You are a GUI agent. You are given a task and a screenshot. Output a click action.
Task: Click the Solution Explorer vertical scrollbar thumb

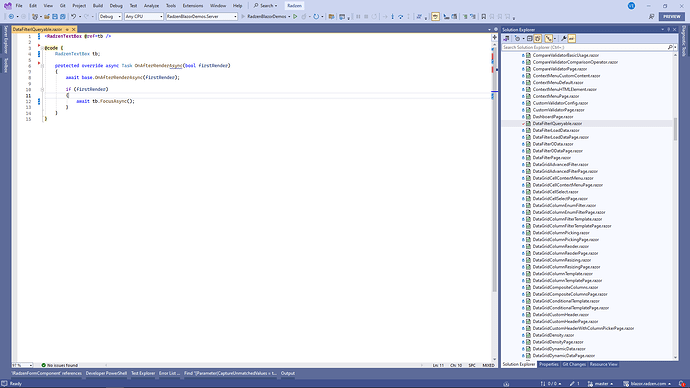pos(675,129)
